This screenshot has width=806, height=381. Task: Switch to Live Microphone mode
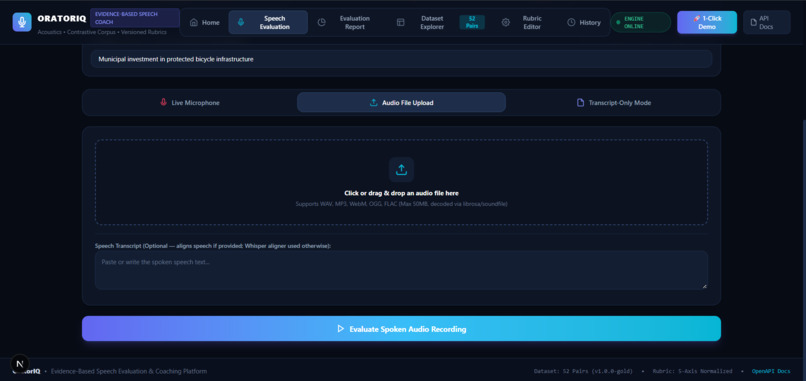[190, 103]
